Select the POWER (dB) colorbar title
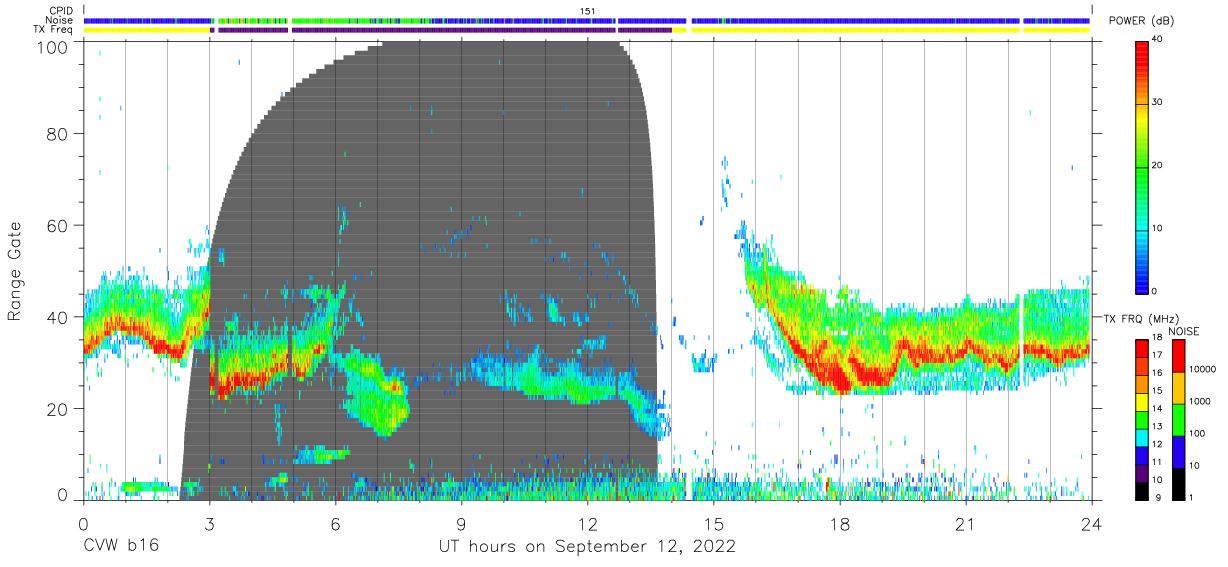The image size is (1228, 567). pos(1142,21)
